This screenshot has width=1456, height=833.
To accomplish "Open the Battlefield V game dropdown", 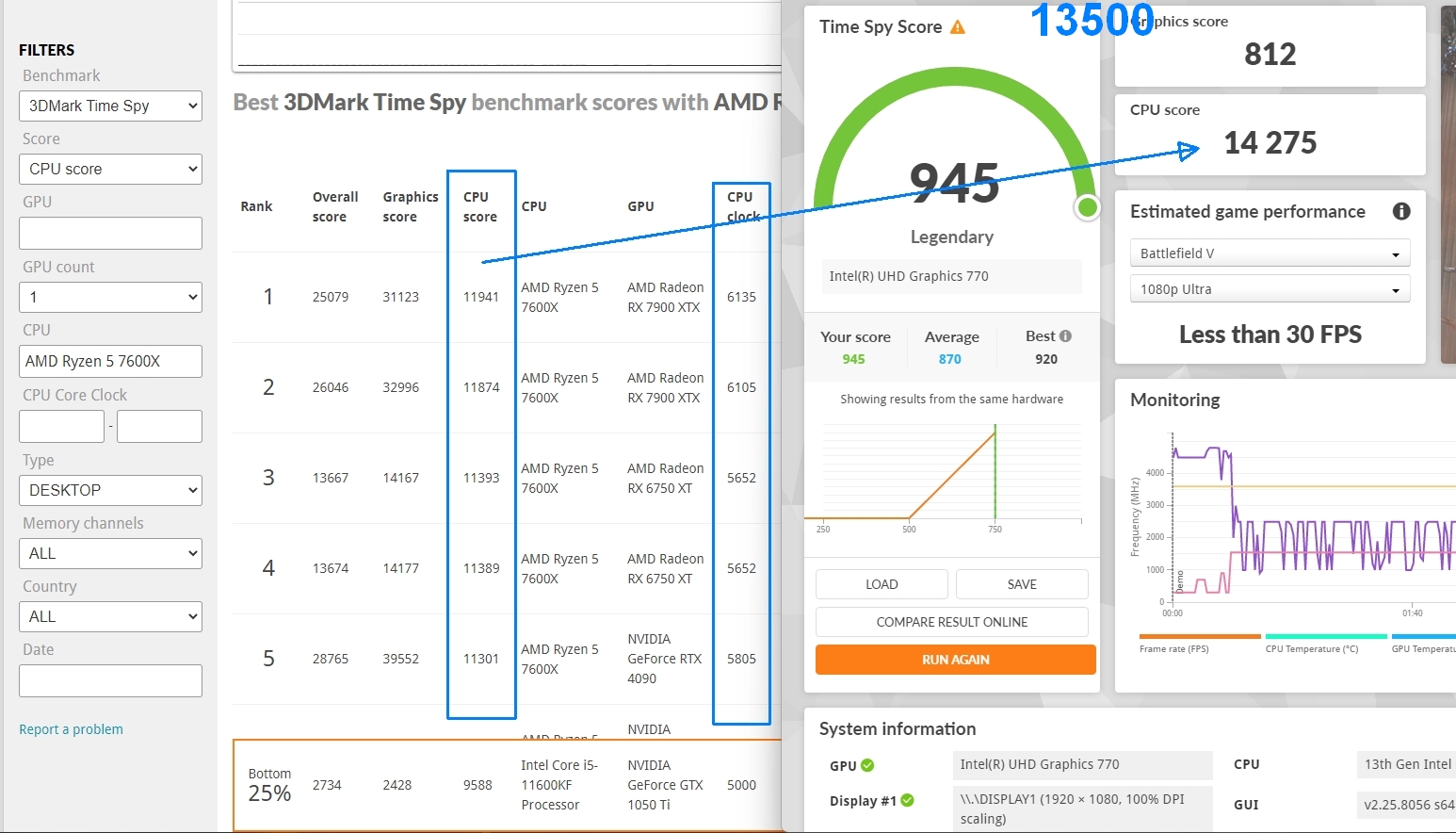I will pyautogui.click(x=1270, y=253).
